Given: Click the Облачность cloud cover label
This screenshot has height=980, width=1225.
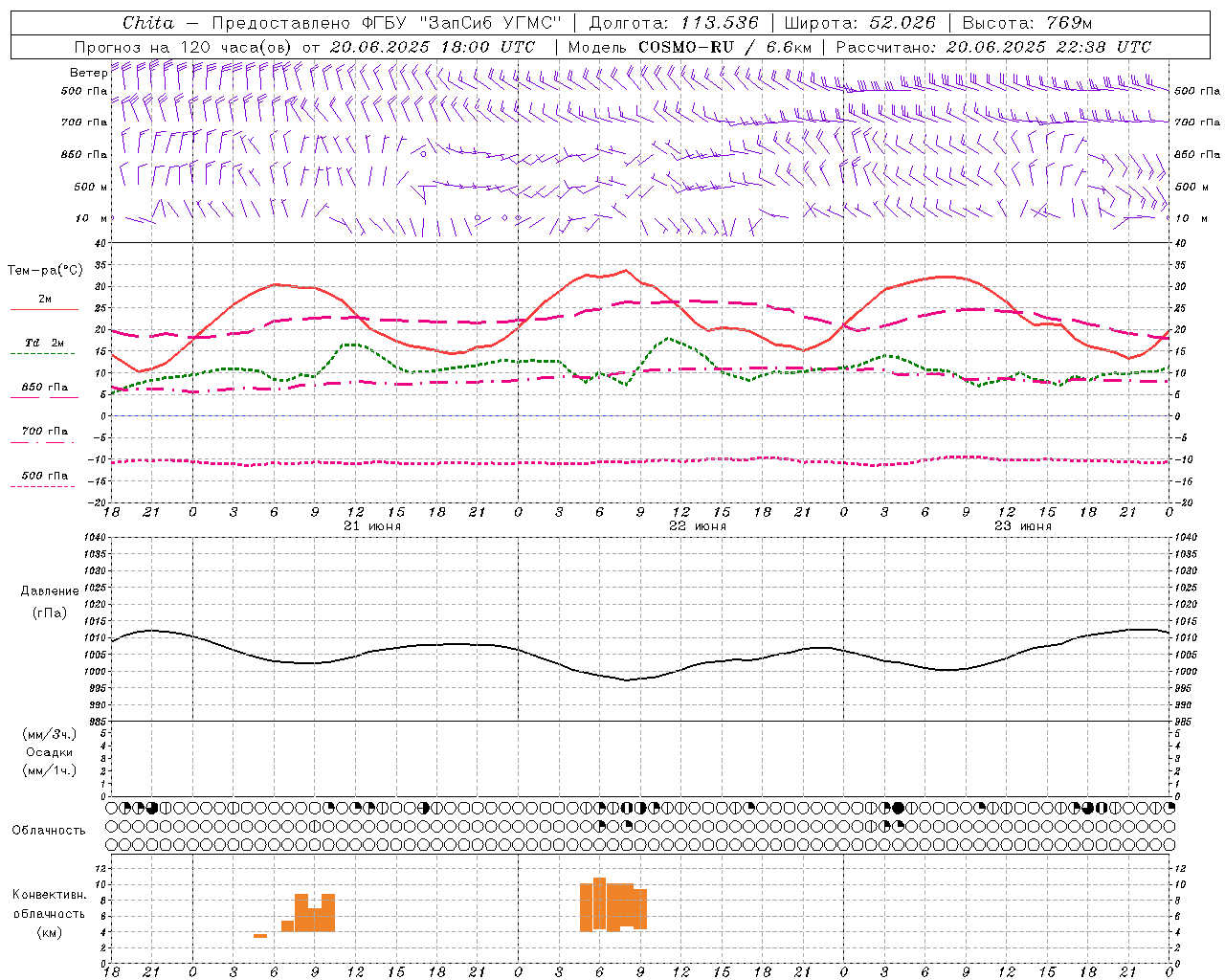Looking at the screenshot, I should [49, 830].
